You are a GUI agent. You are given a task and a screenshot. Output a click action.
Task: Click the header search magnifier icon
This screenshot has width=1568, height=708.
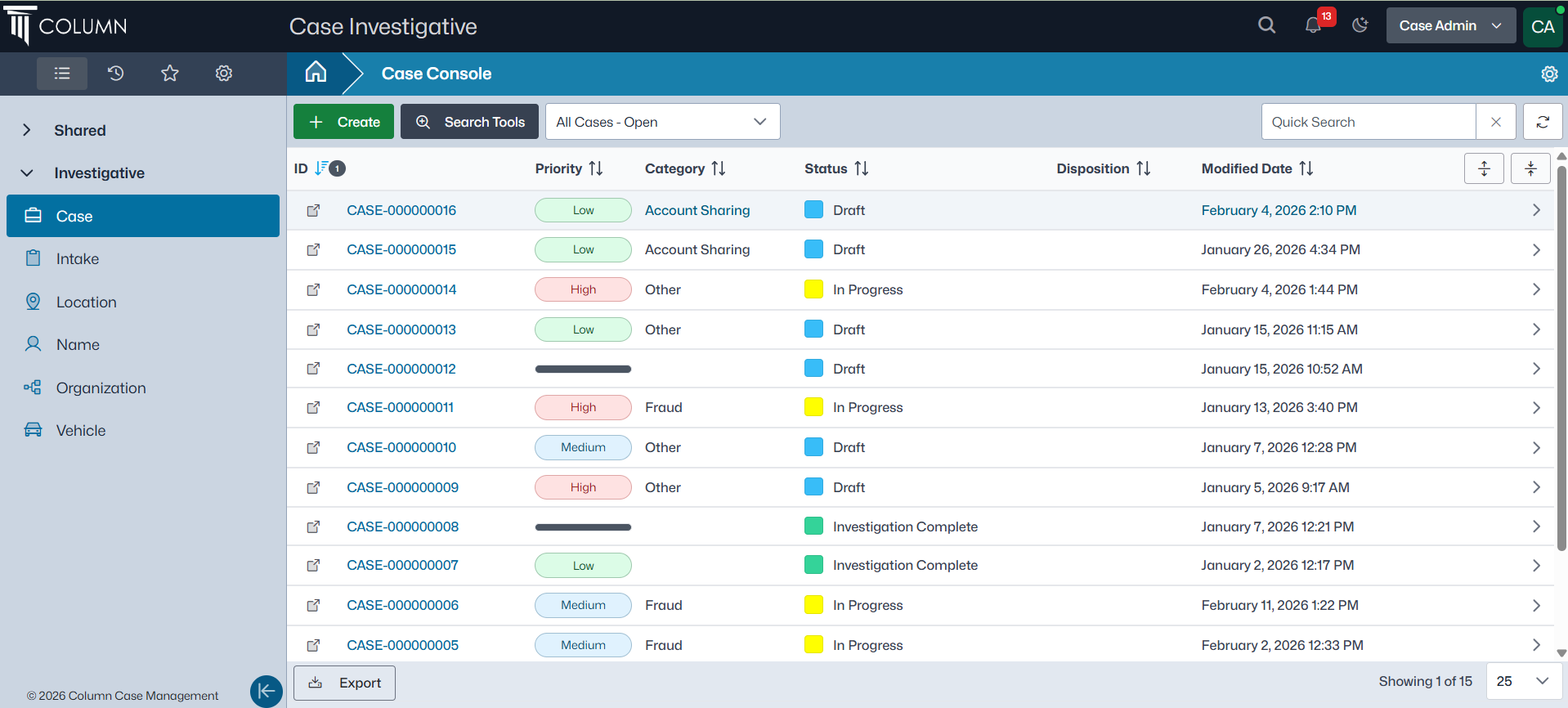(1266, 25)
